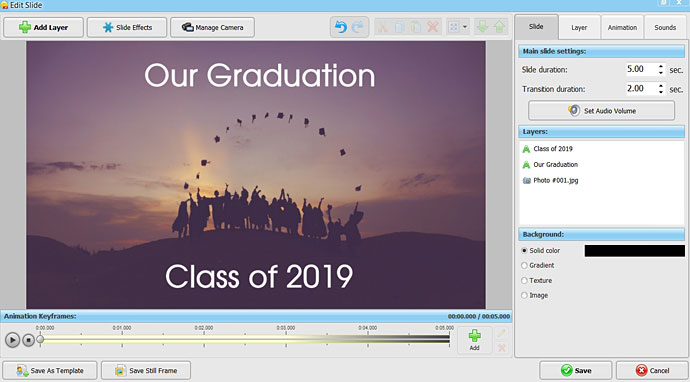
Task: Click the text icon beside Class of 2019
Action: point(526,149)
